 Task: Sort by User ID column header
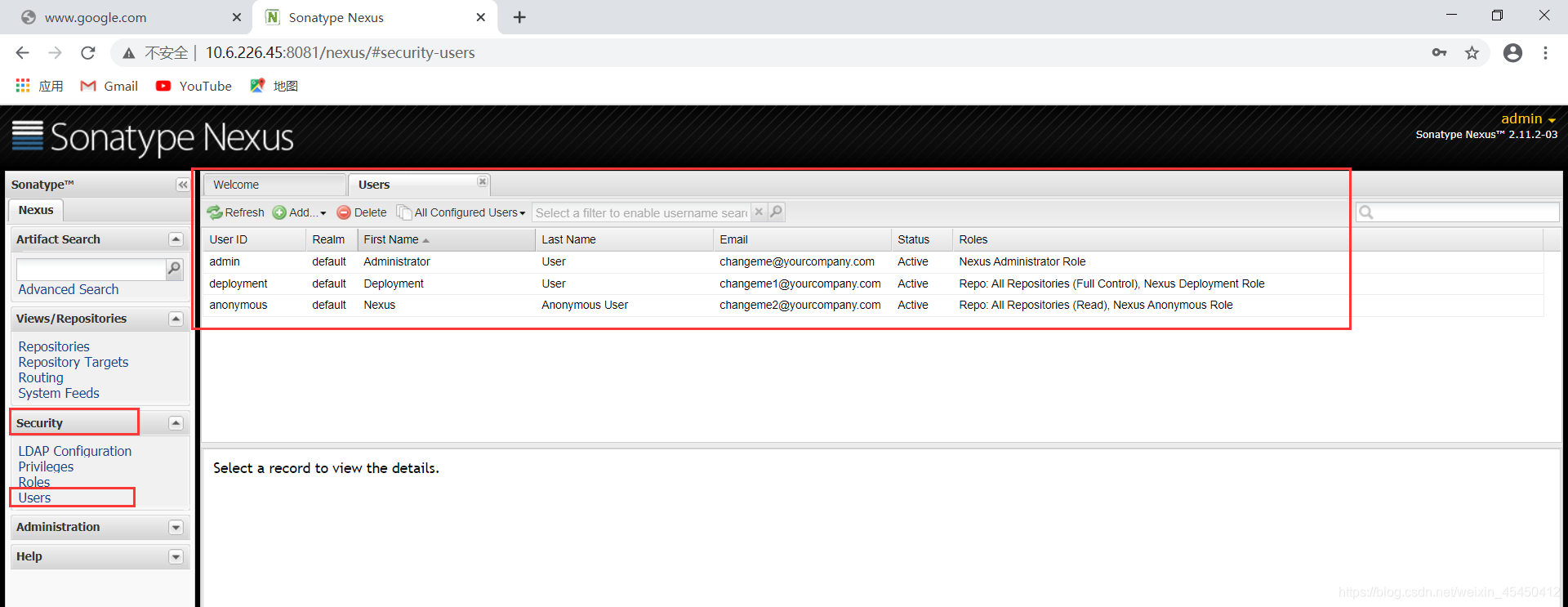pyautogui.click(x=254, y=239)
